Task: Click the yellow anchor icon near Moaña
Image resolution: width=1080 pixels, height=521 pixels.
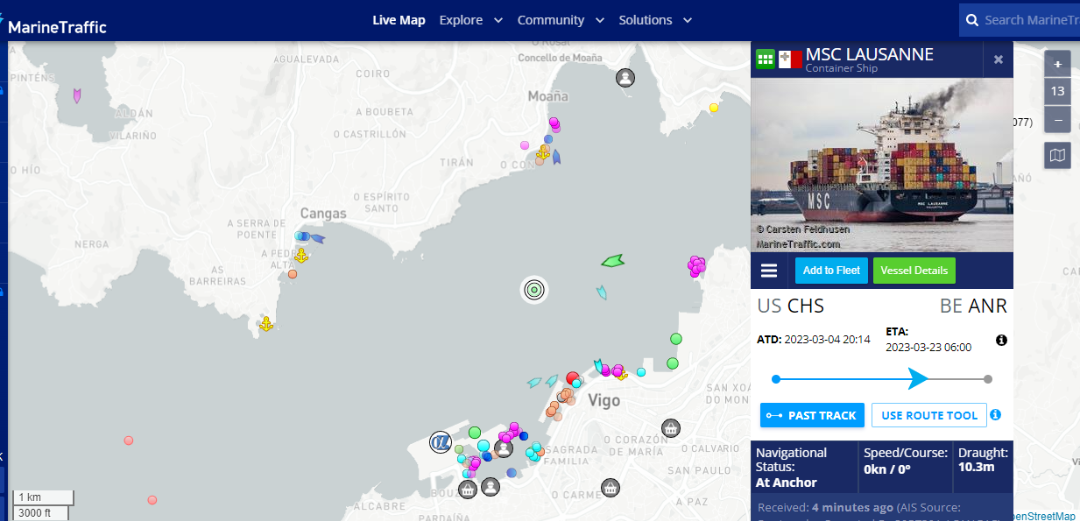Action: tap(543, 152)
